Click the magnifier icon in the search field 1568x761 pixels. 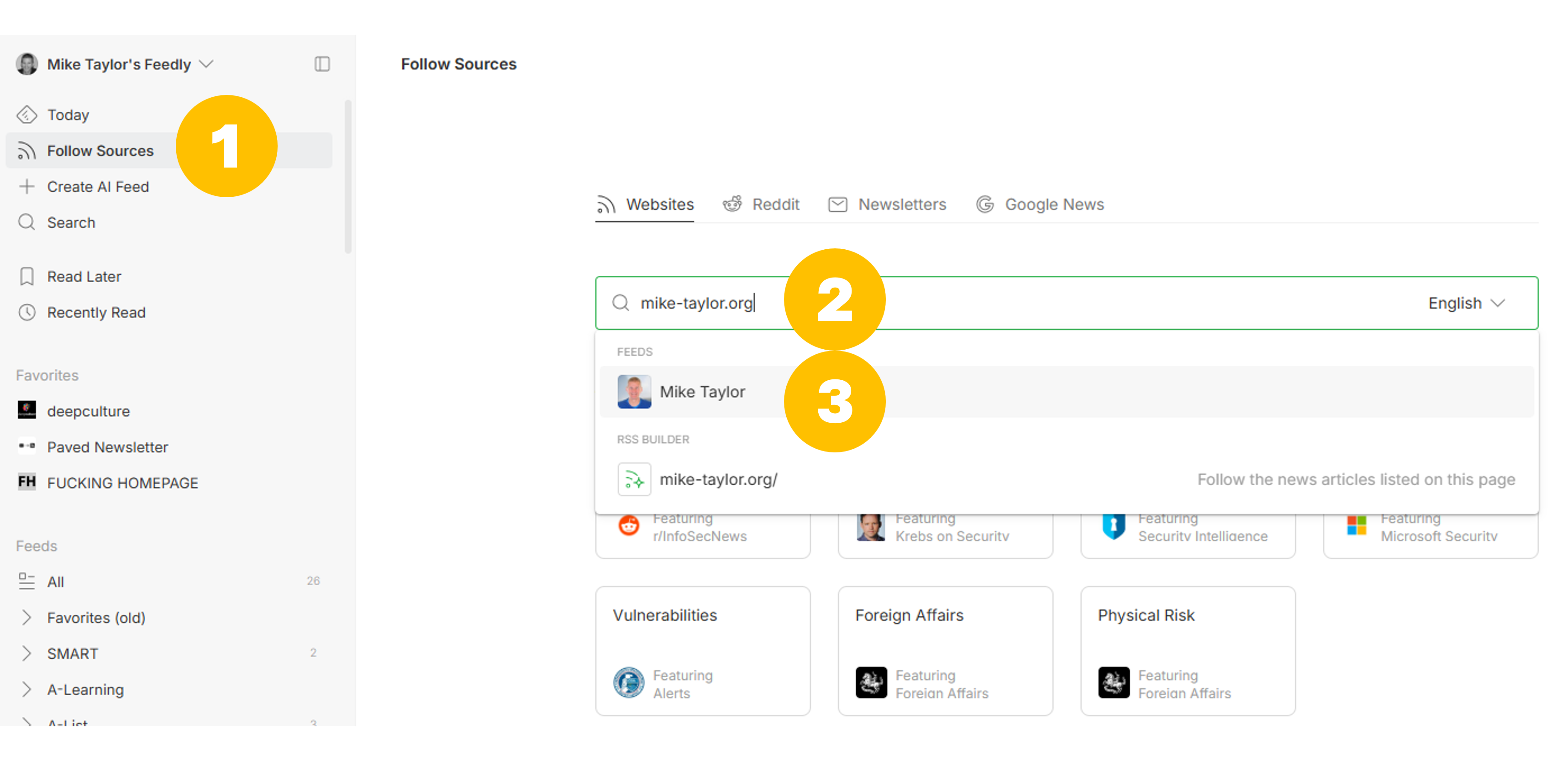coord(620,303)
